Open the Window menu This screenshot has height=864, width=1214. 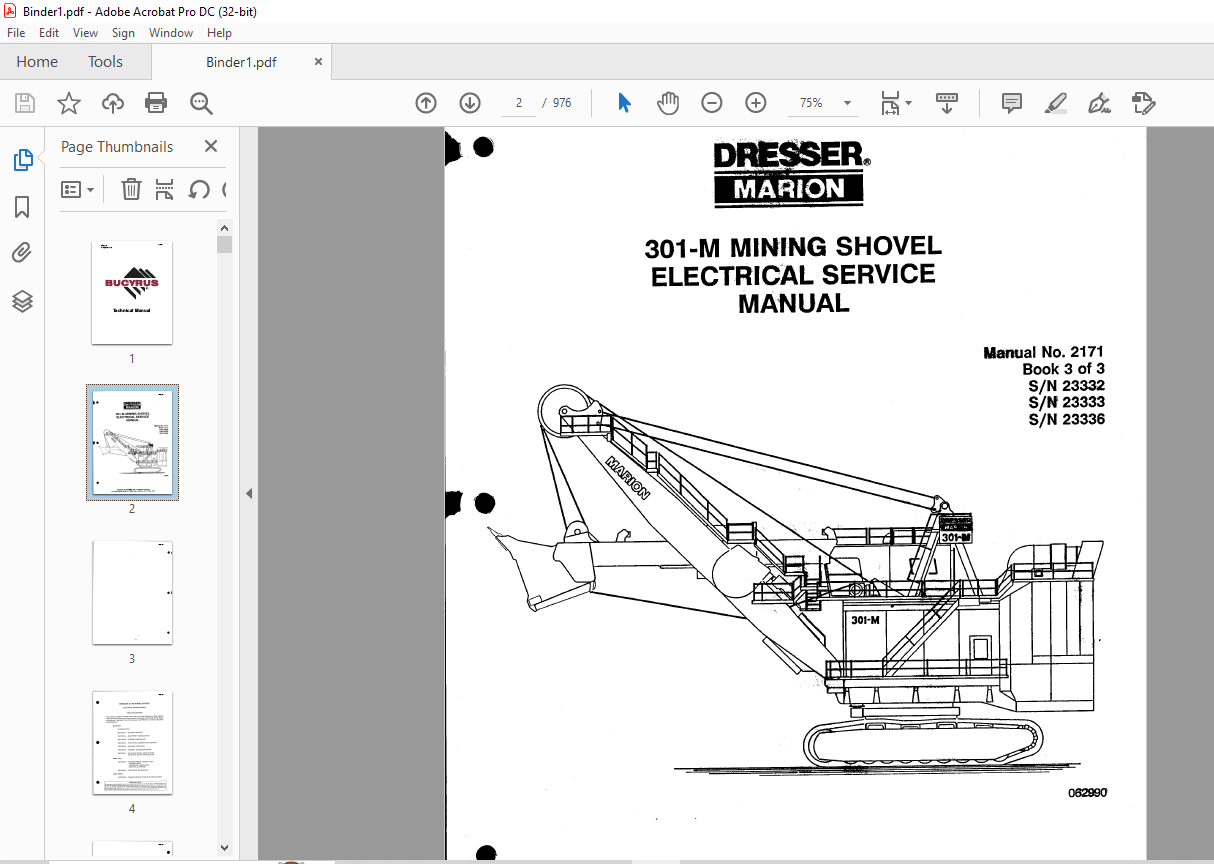click(171, 33)
